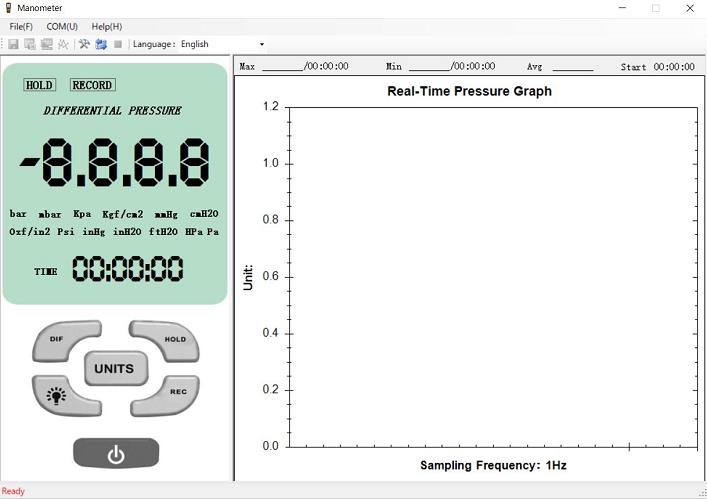Click the third grayed toolbar icon

[x=47, y=44]
